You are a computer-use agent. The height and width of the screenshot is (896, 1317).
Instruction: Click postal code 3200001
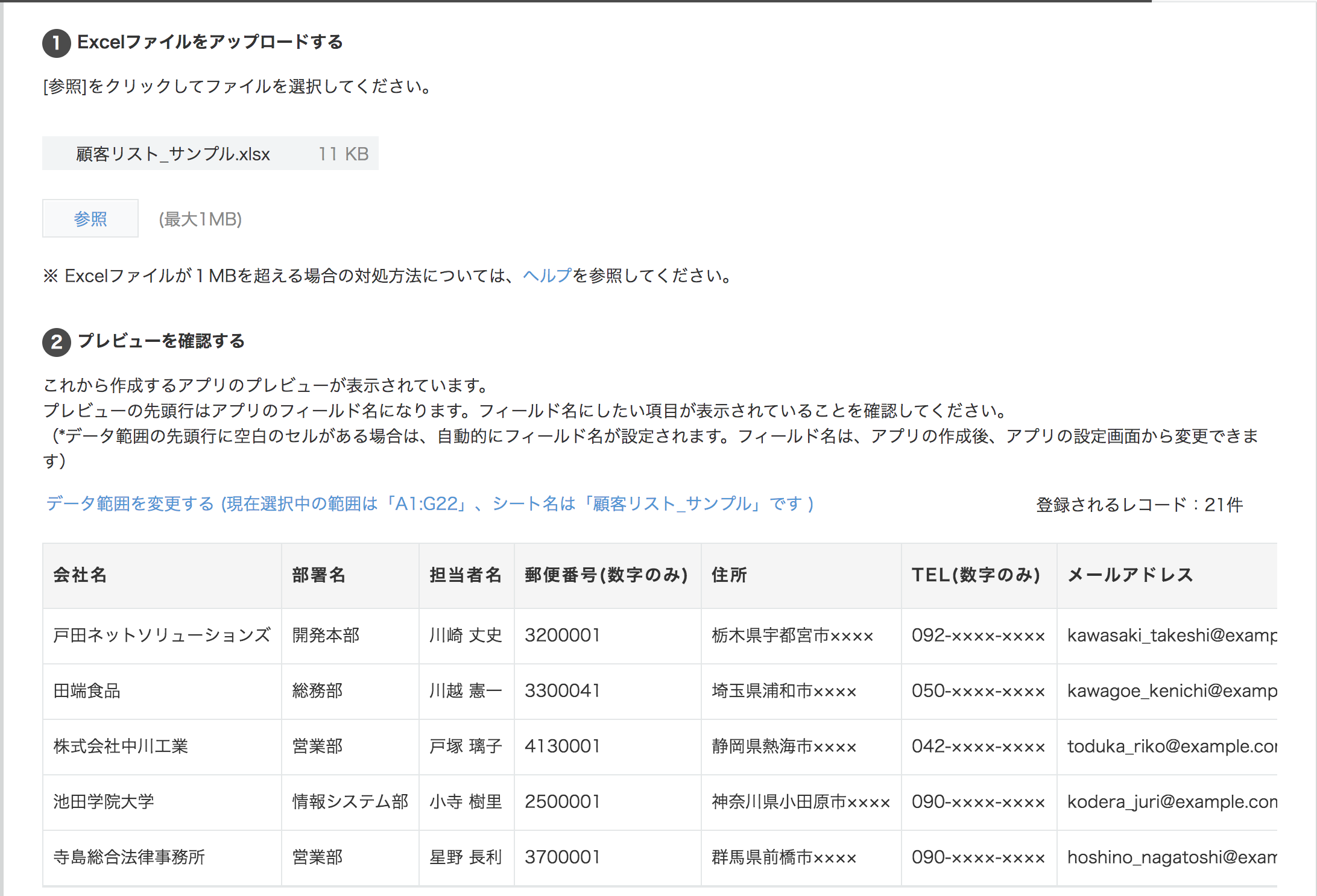pos(608,636)
